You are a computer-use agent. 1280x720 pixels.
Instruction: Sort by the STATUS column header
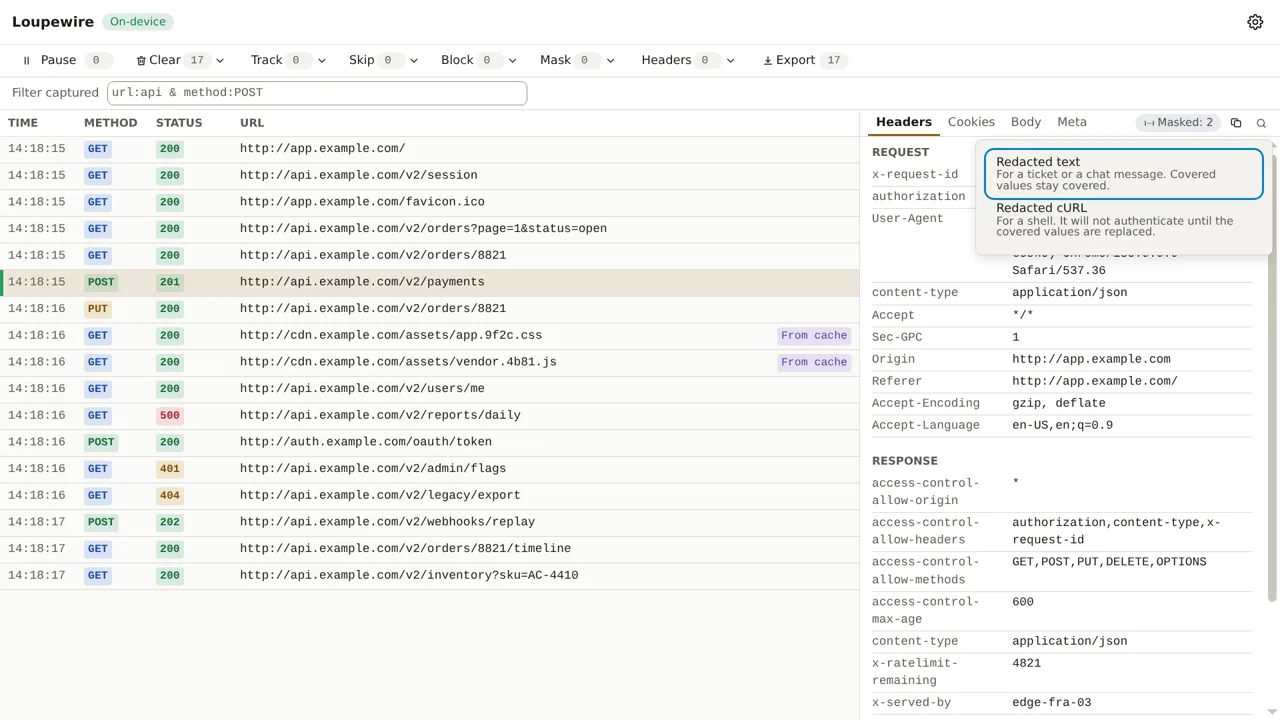pyautogui.click(x=179, y=123)
